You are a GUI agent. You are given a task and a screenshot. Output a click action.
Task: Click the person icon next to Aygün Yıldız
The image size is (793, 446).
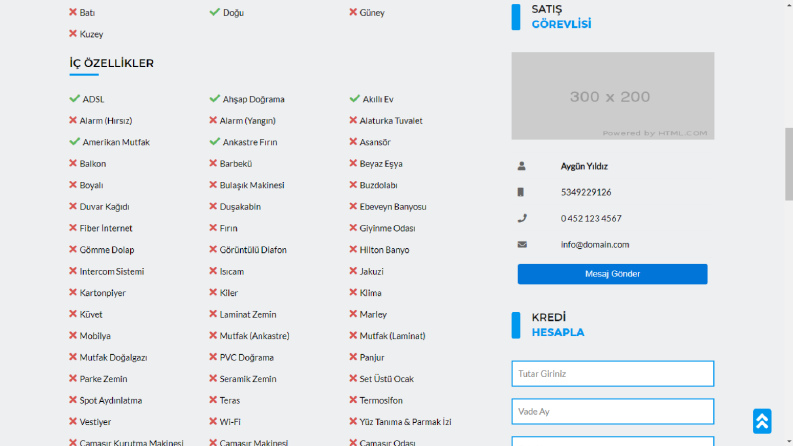[521, 166]
